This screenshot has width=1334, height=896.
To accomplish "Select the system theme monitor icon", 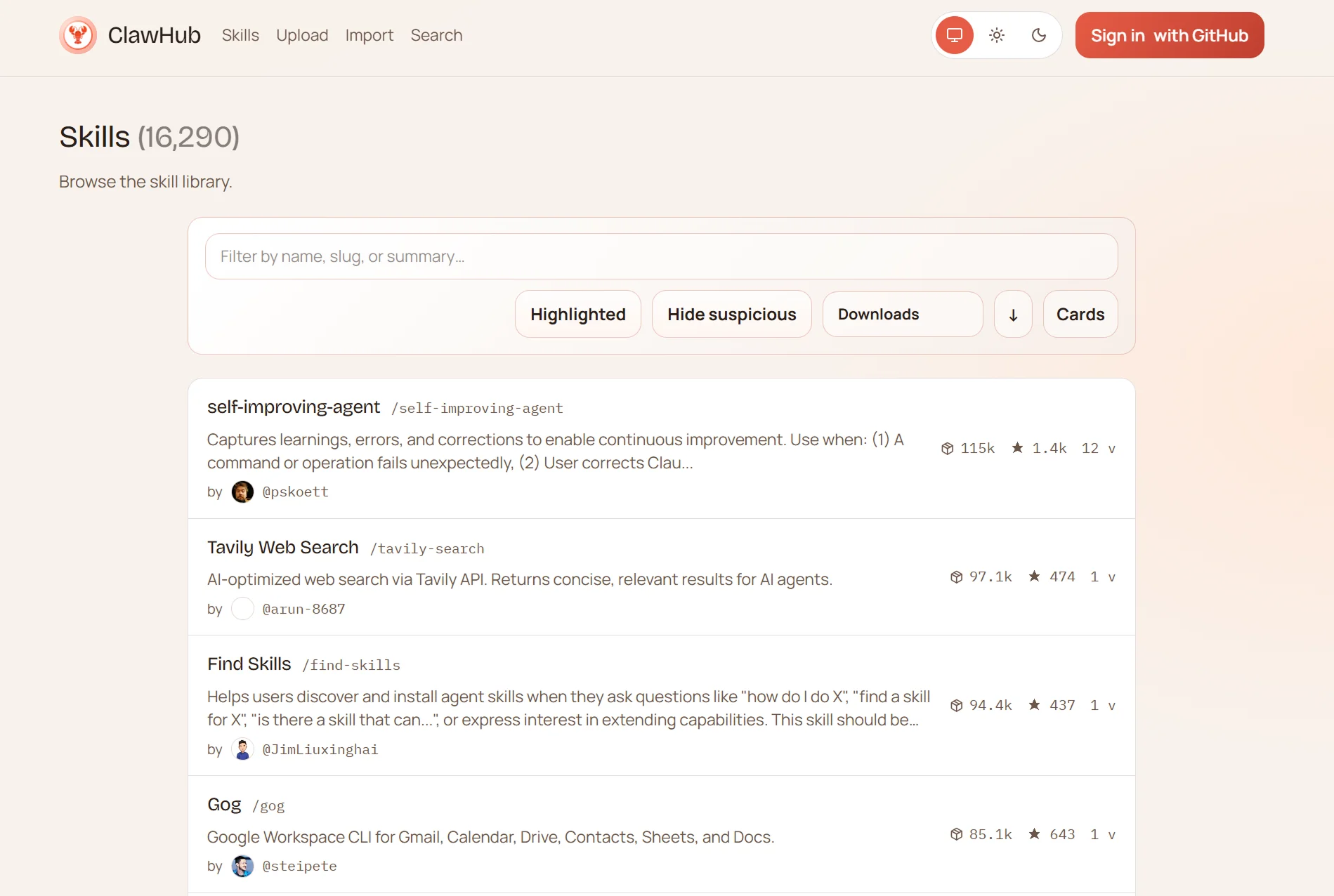I will click(954, 35).
